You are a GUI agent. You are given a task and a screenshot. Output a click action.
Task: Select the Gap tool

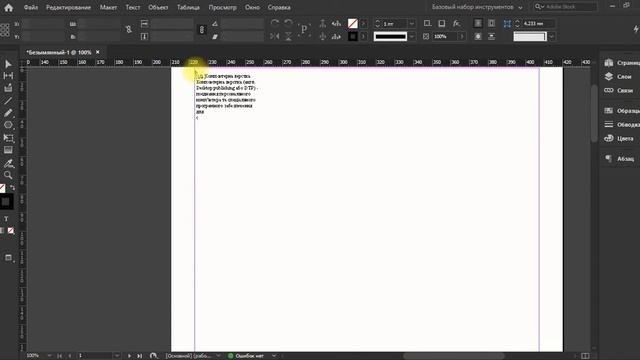coord(8,76)
